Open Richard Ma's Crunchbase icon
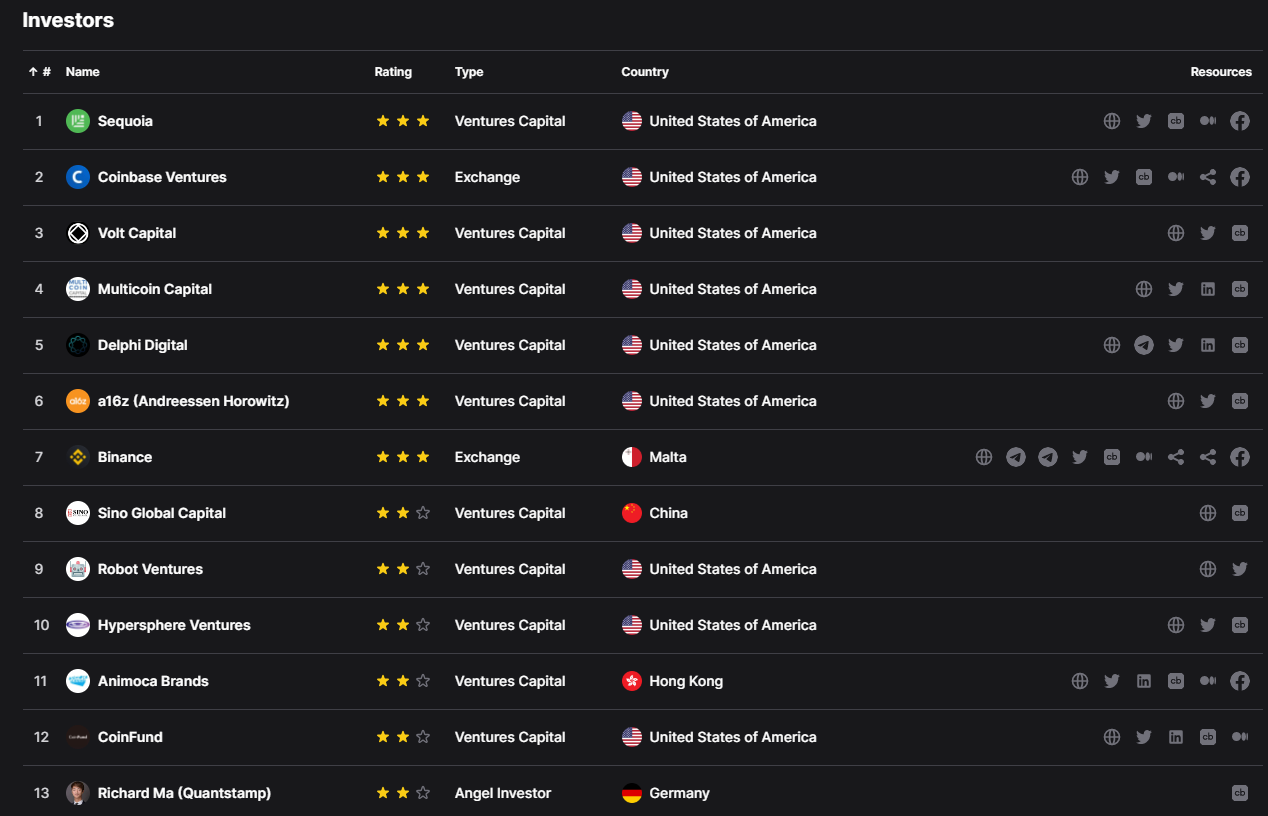Viewport: 1268px width, 816px height. pyautogui.click(x=1239, y=793)
